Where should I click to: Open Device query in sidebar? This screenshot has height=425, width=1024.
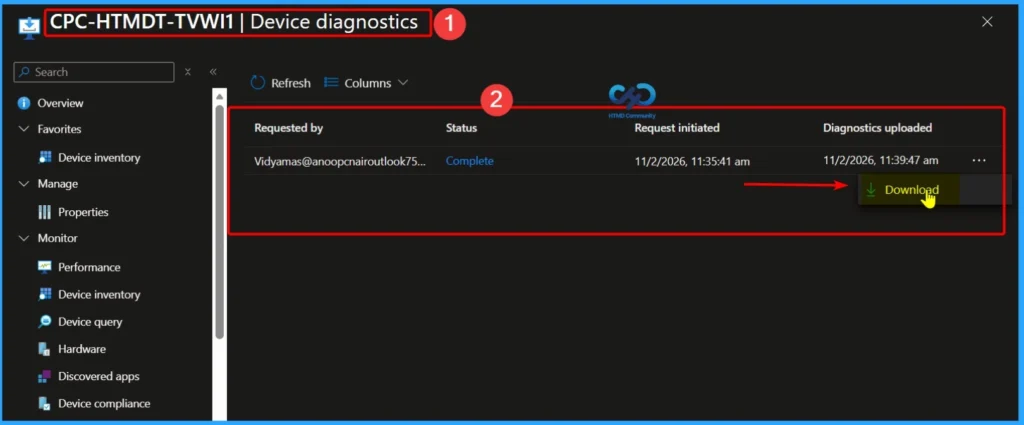90,322
